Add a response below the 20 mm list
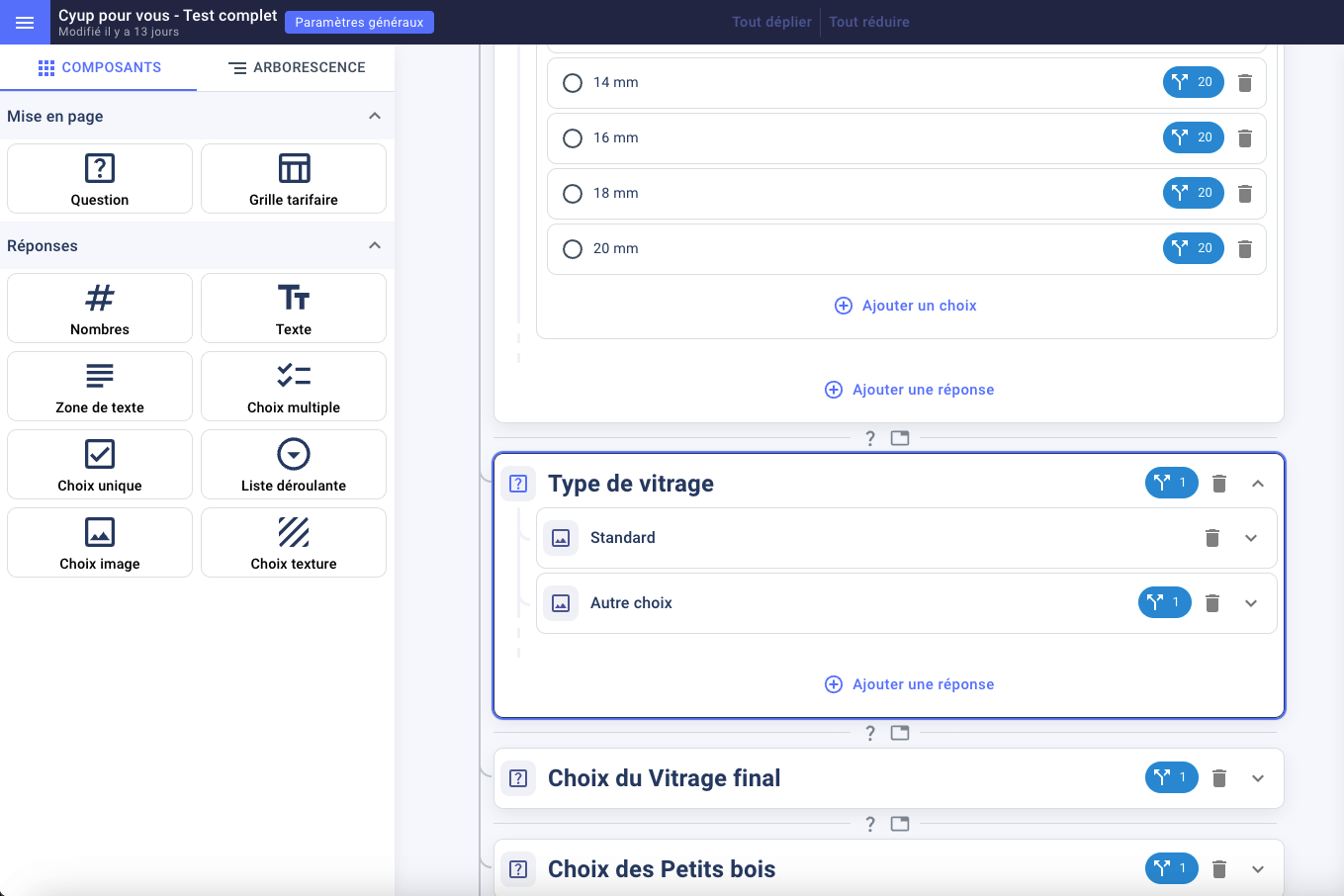Screen dimensions: 1344x896 [x=910, y=390]
